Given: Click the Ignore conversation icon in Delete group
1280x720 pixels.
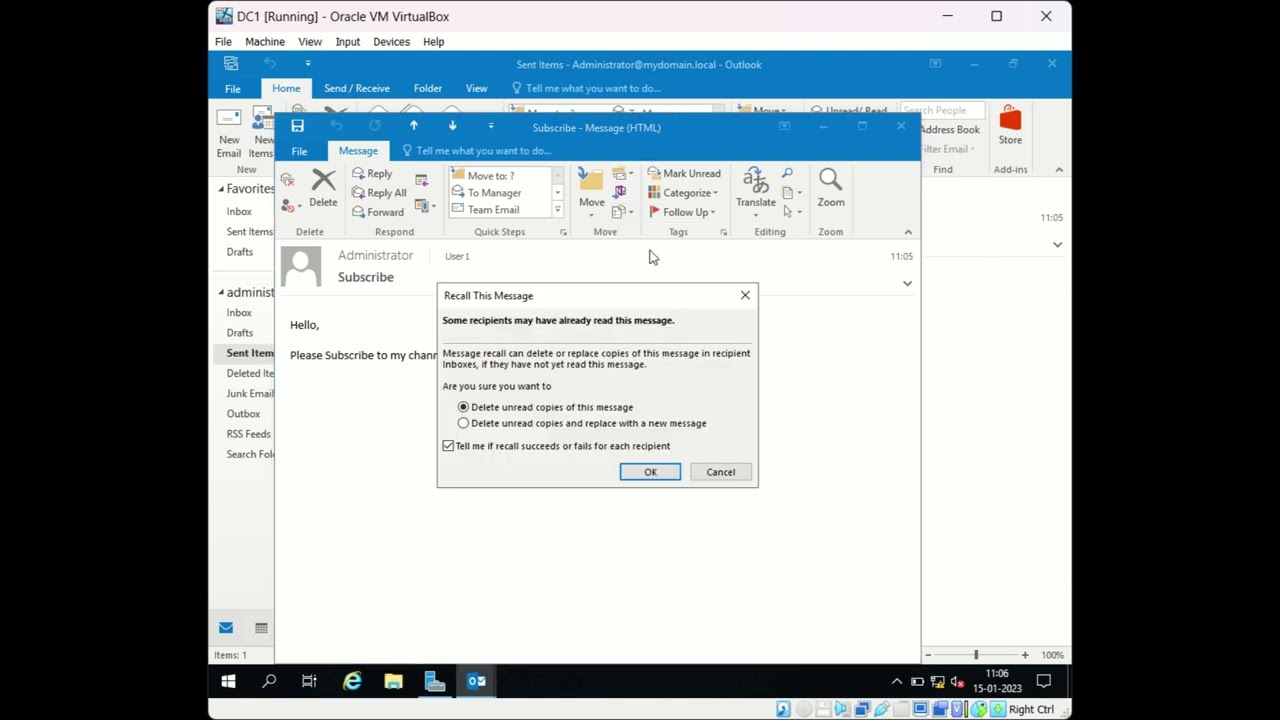Looking at the screenshot, I should click(x=287, y=180).
